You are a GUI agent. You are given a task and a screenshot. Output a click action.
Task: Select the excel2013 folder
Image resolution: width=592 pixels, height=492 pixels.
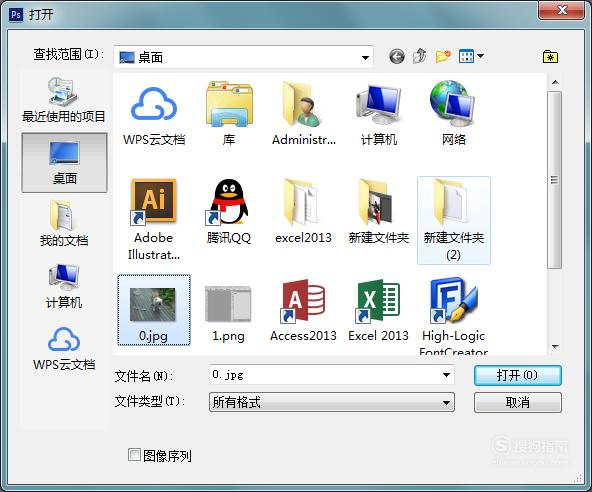tap(303, 212)
